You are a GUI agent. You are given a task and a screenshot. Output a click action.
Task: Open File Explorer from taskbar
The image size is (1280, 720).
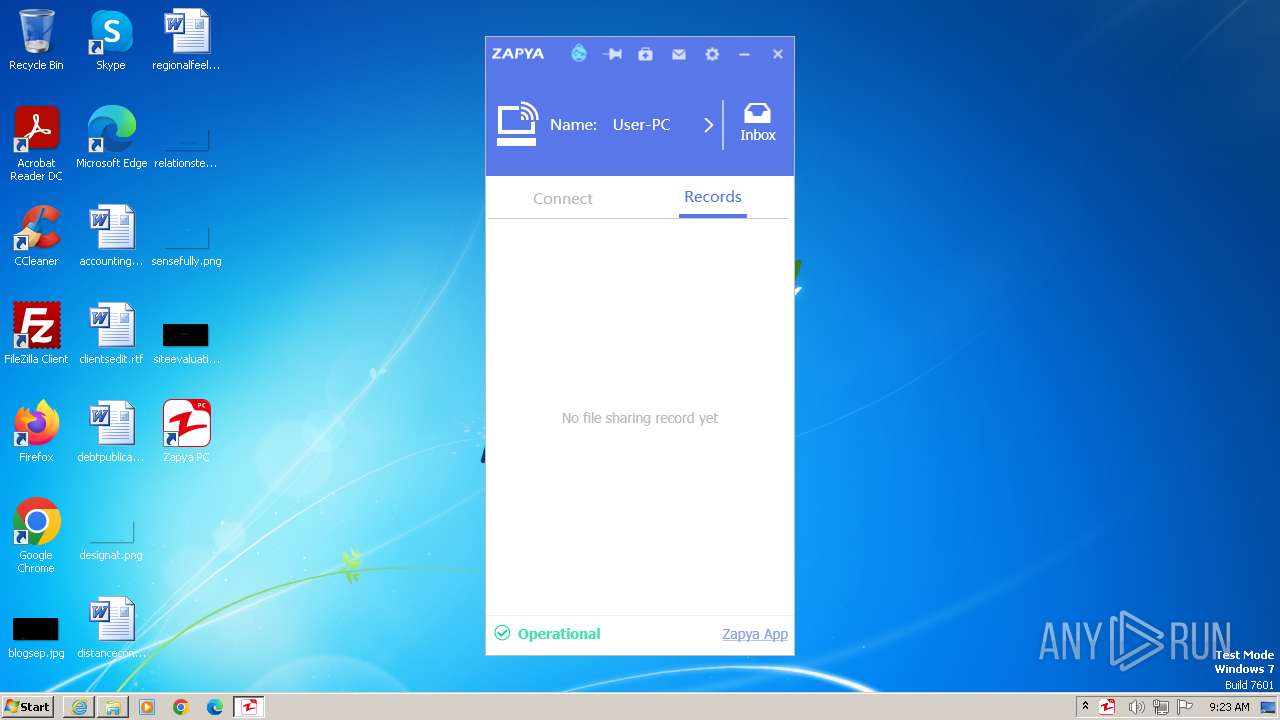click(x=113, y=707)
